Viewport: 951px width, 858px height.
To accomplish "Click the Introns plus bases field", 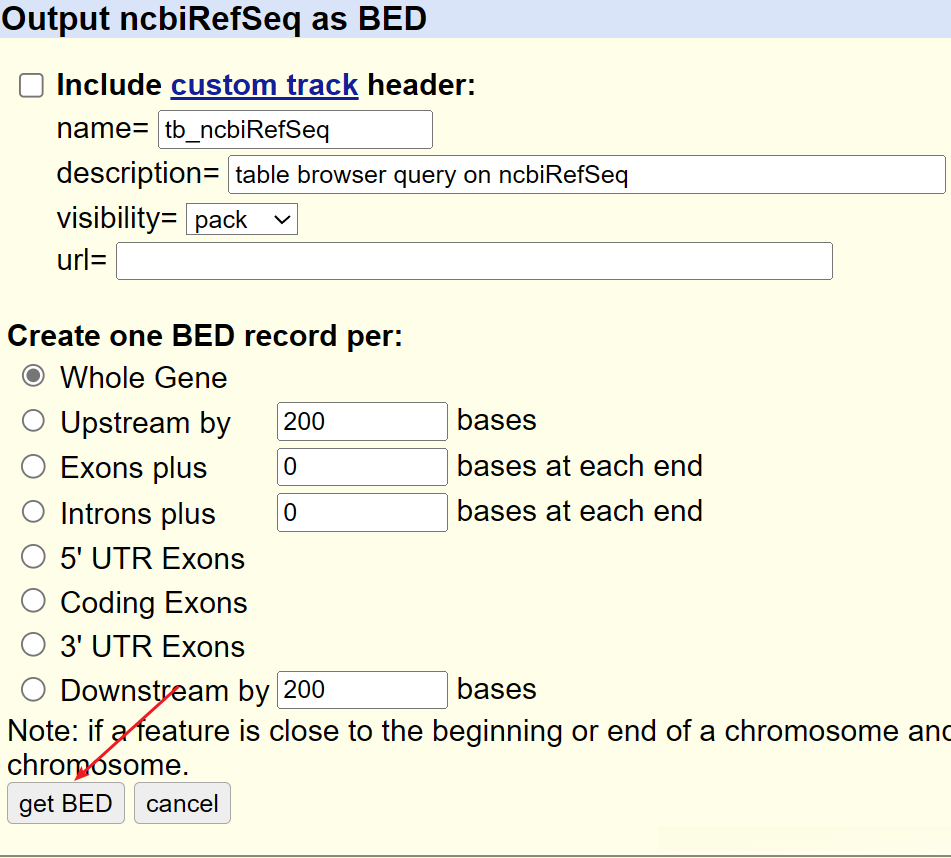I will (x=362, y=512).
